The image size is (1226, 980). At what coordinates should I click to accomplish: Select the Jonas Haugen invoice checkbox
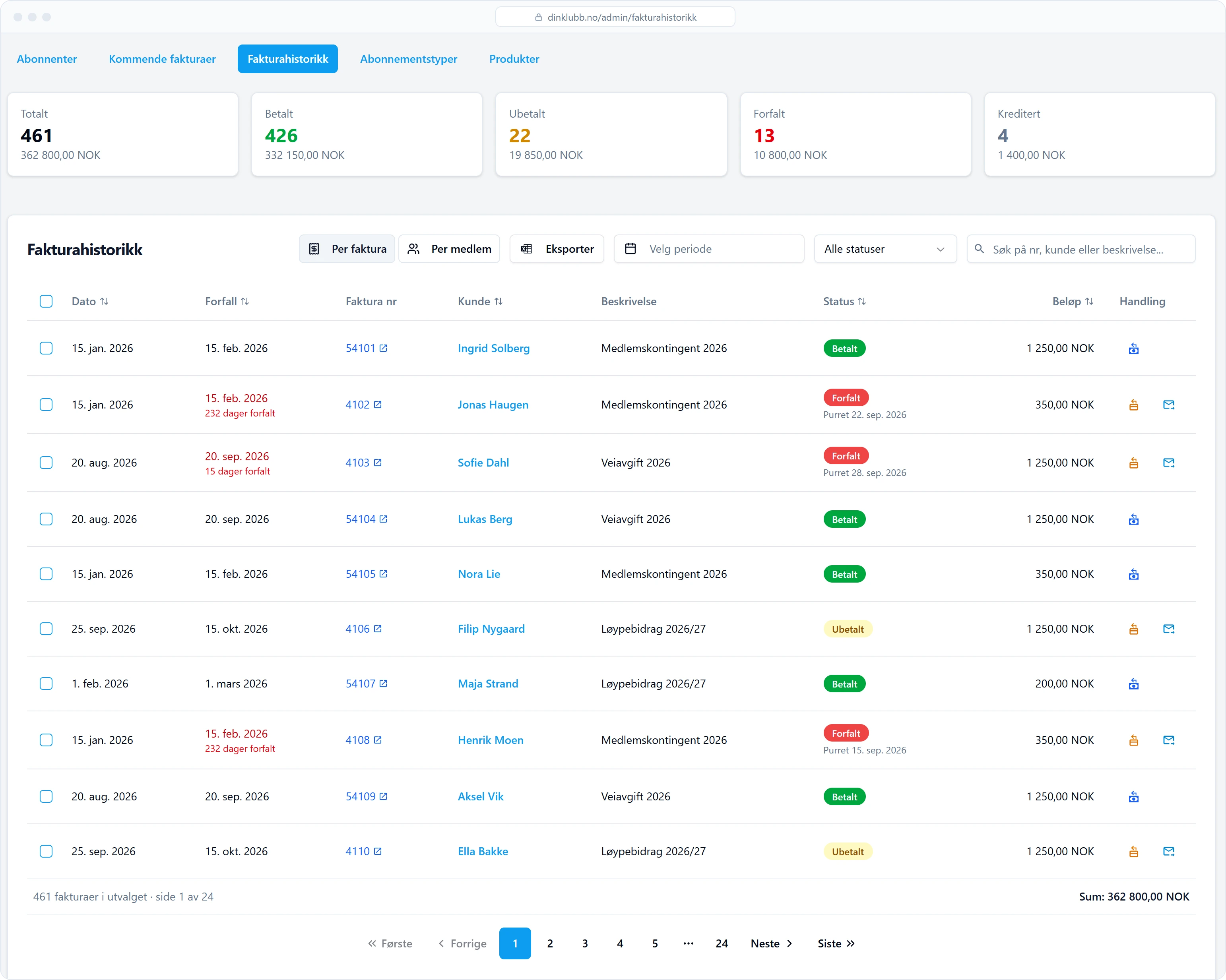click(x=46, y=405)
